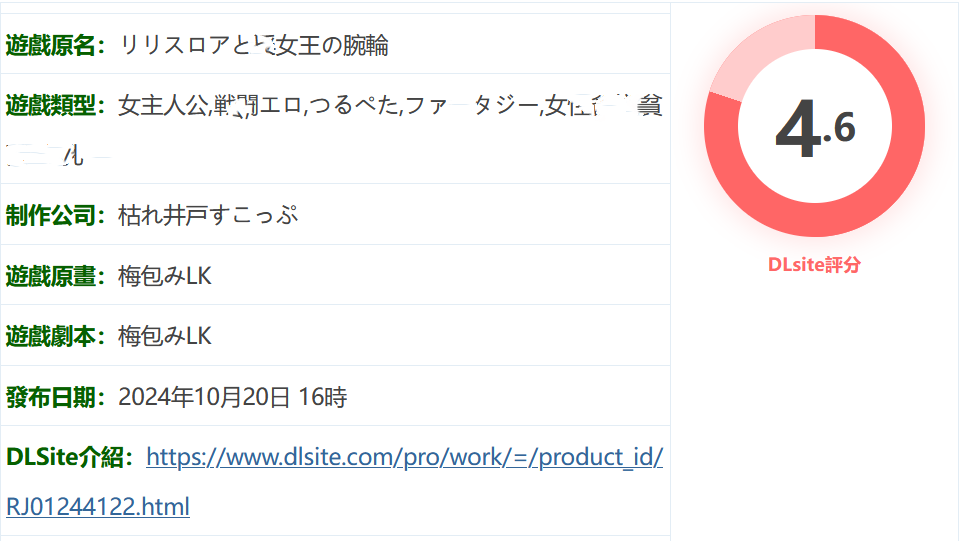Select the DLSite介紹 label
The image size is (962, 541).
click(69, 458)
